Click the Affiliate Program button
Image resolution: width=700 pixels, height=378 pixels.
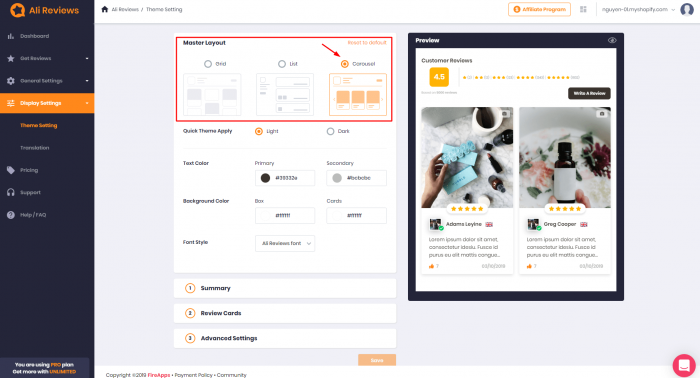(539, 9)
